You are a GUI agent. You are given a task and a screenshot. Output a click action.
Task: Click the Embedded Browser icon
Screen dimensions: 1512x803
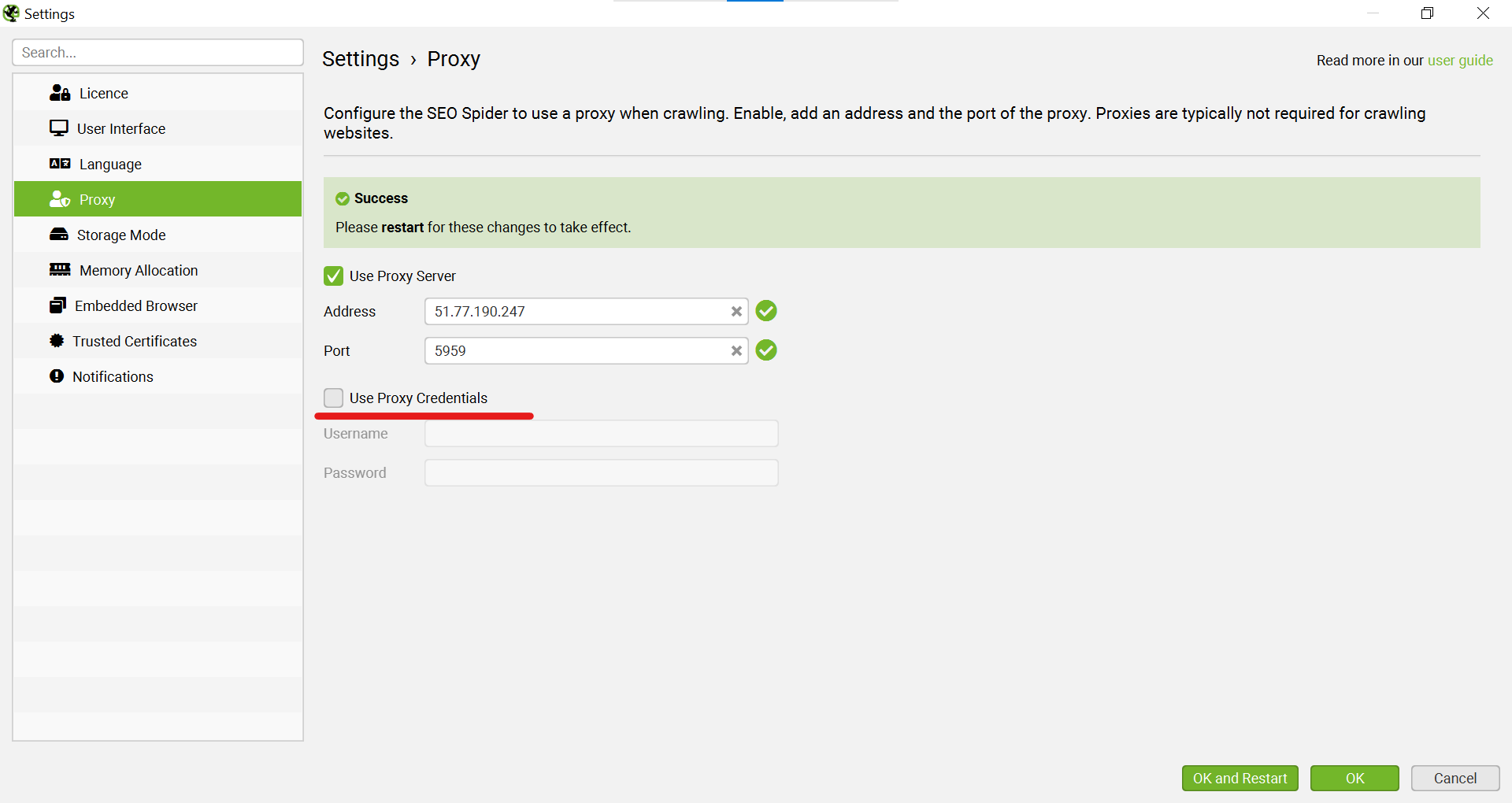(x=57, y=305)
